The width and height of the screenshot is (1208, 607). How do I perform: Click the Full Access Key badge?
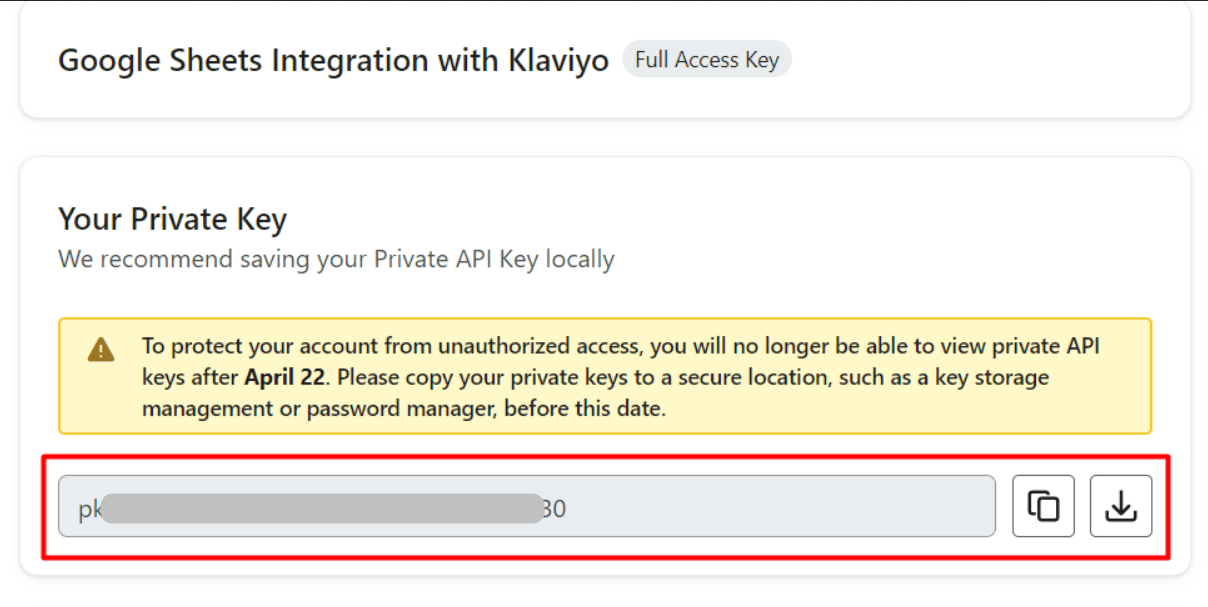tap(707, 59)
